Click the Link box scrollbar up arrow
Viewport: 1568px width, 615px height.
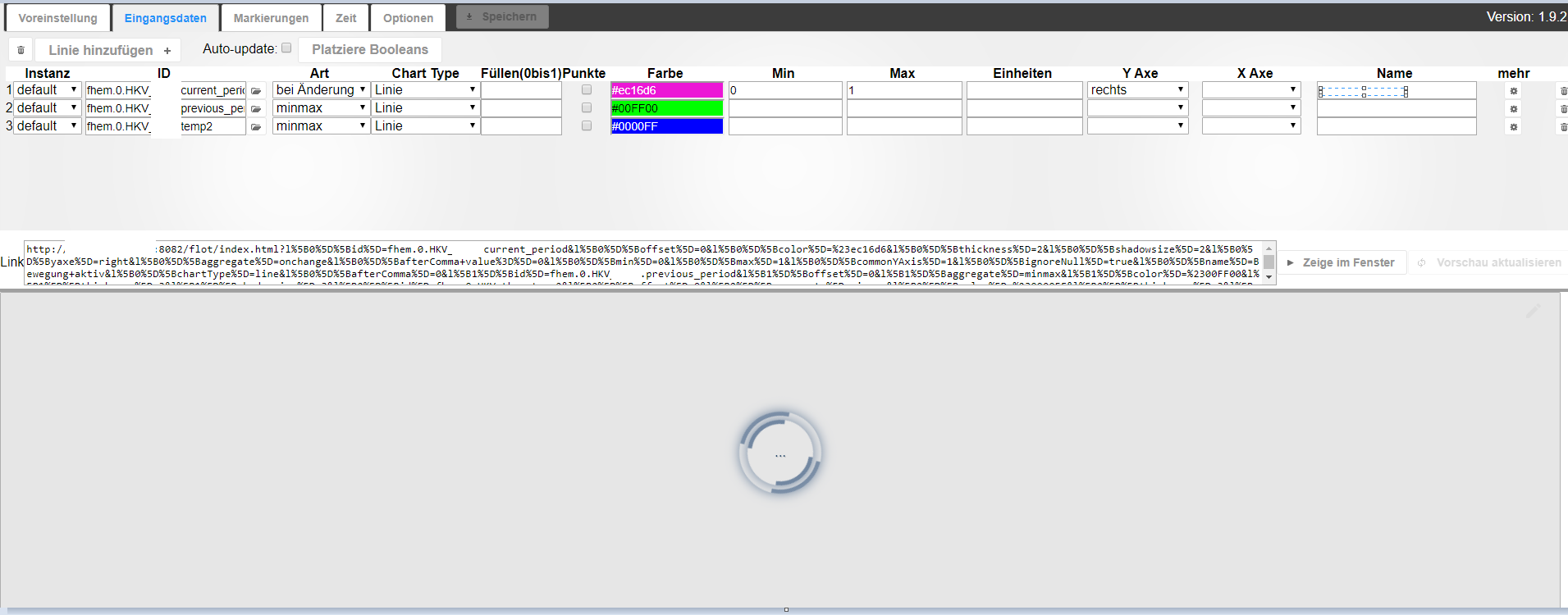pyautogui.click(x=1269, y=248)
